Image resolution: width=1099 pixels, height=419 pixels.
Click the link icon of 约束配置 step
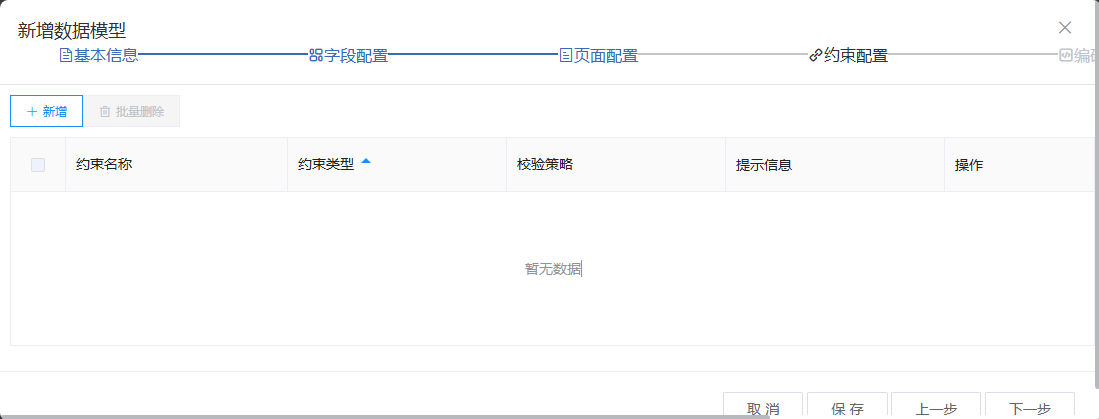tap(815, 56)
